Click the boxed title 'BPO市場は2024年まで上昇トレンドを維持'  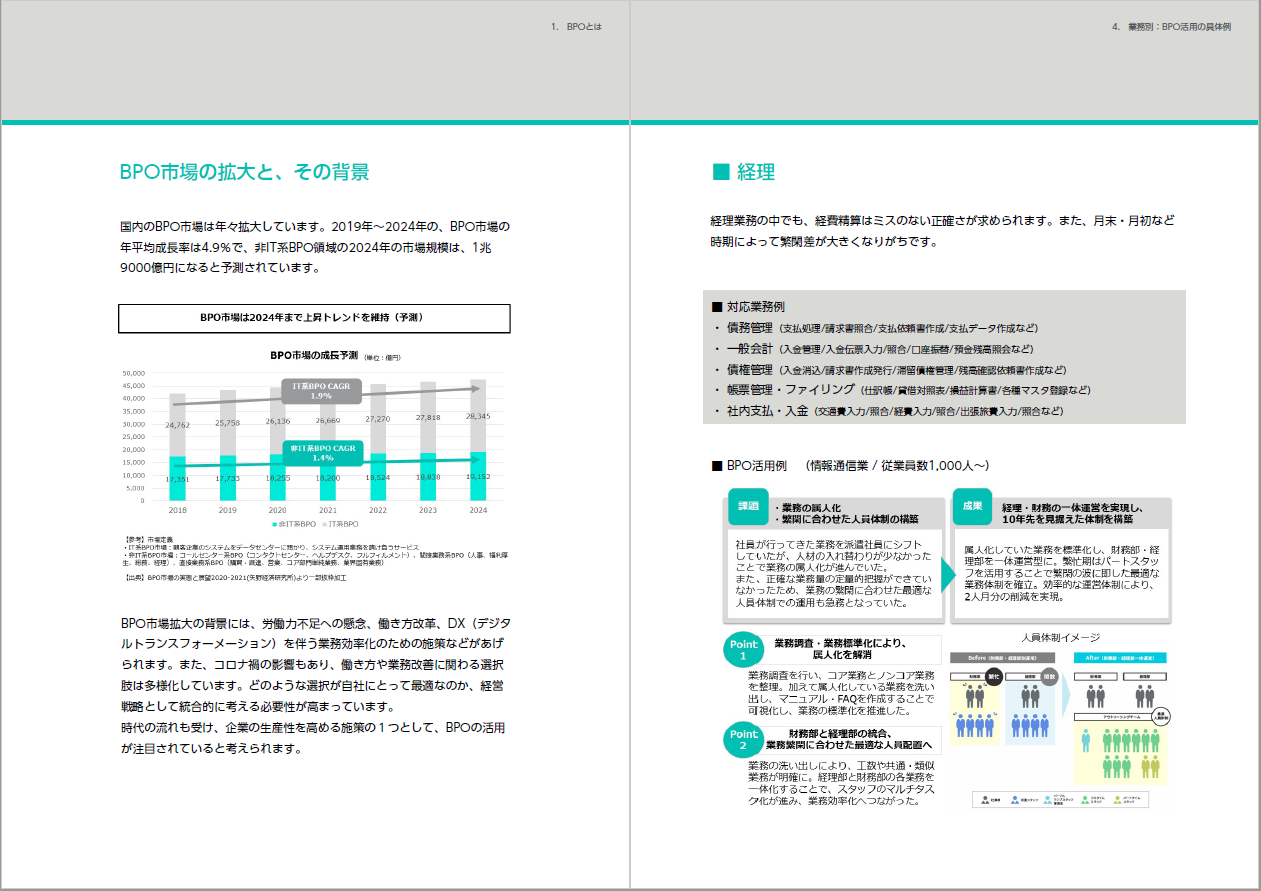314,318
